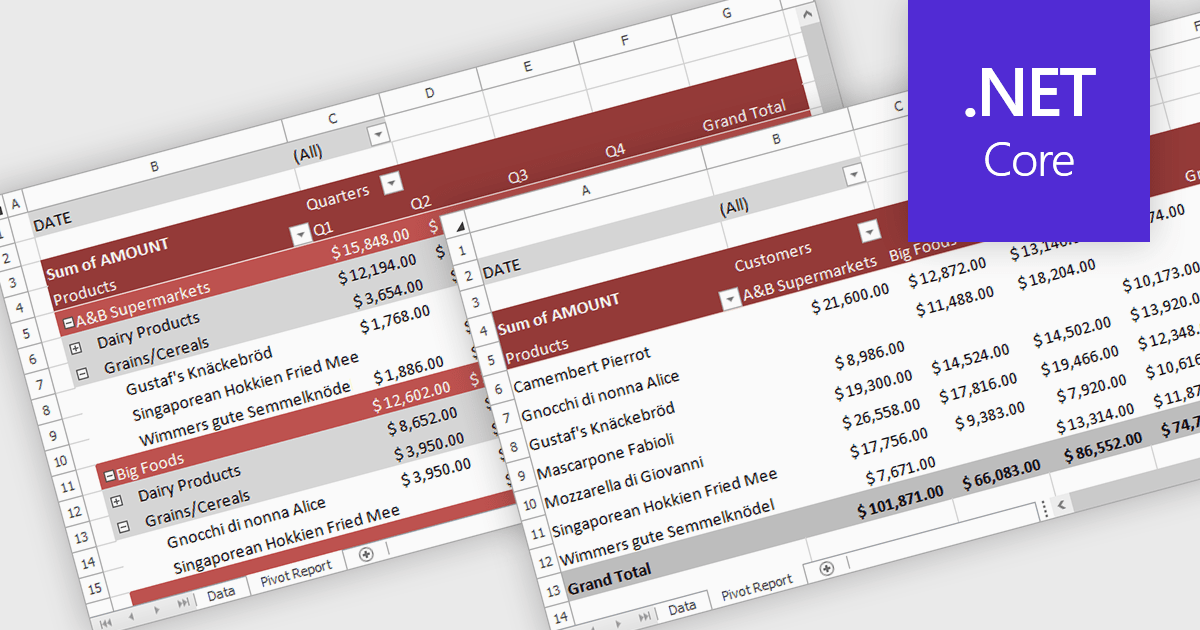
Task: Collapse the Grains/Cereals group
Action: [x=82, y=372]
